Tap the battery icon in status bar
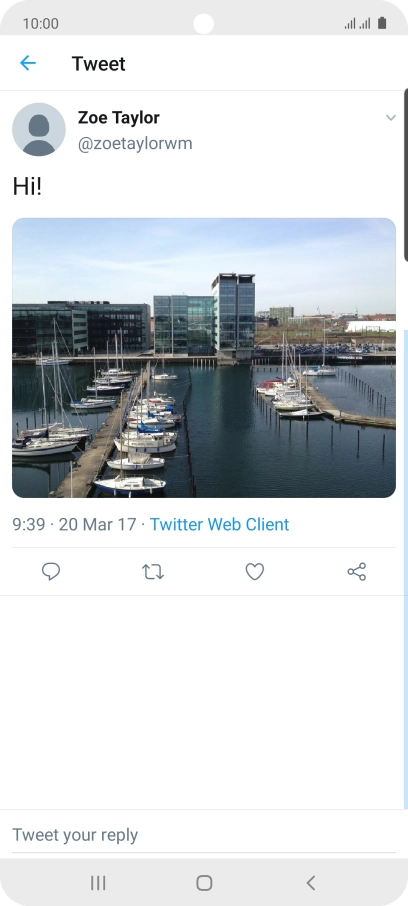This screenshot has height=906, width=408. click(x=382, y=23)
